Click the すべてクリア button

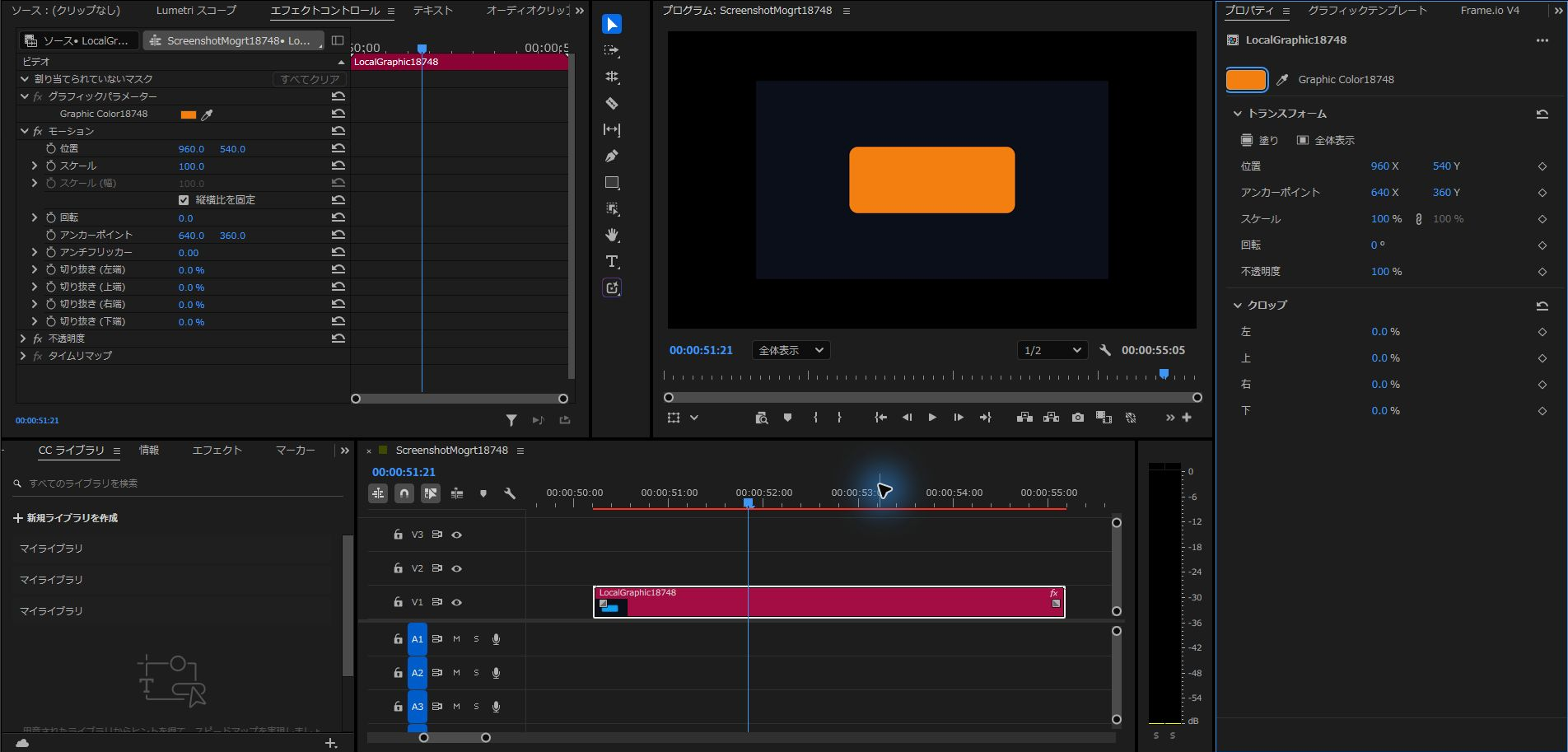[310, 79]
